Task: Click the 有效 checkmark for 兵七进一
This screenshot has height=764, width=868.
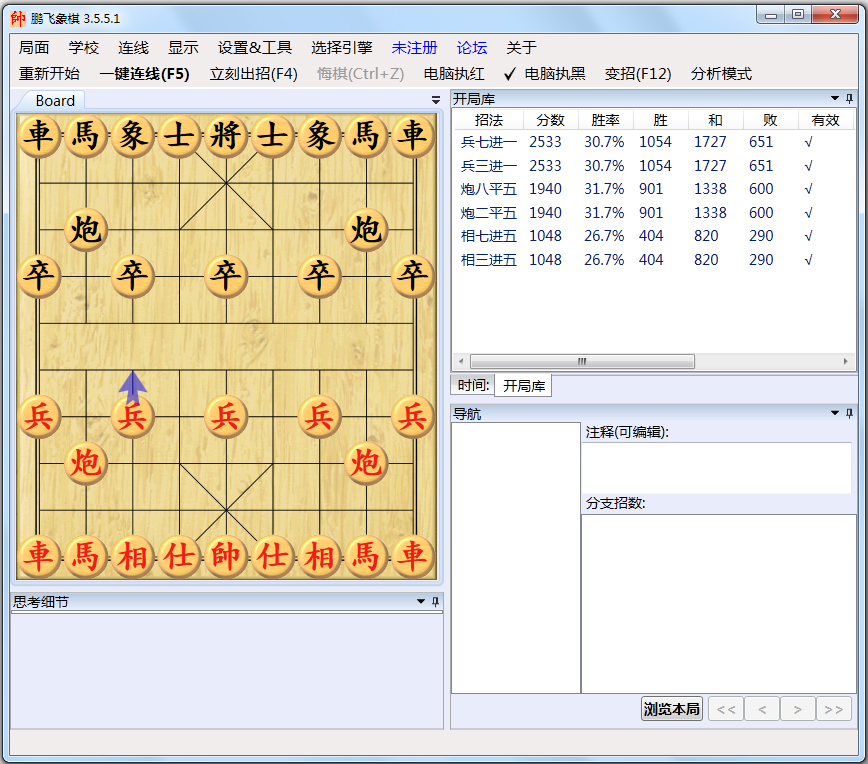Action: [x=807, y=141]
